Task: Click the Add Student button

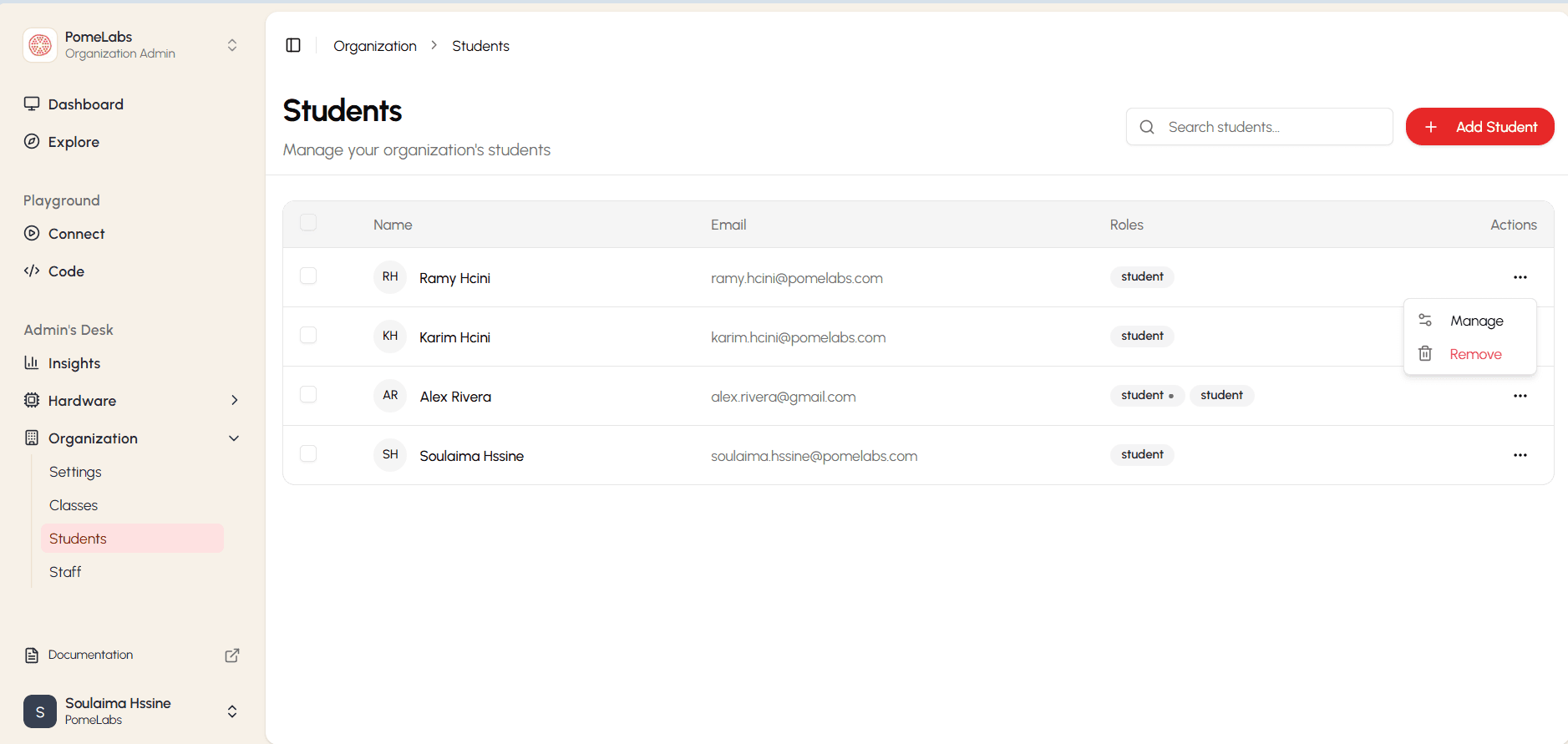Action: (1479, 127)
